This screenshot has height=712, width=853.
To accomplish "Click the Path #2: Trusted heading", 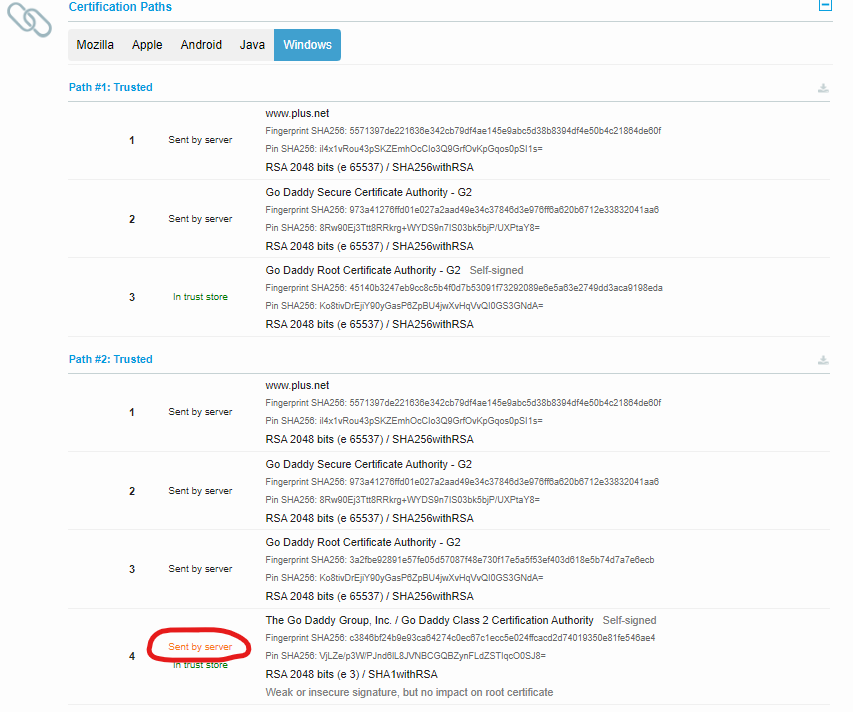I will pos(110,360).
